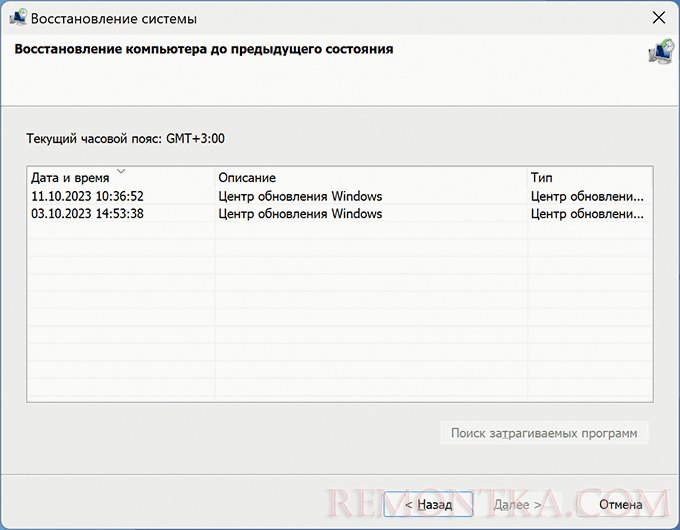Proceed with the Далее button
This screenshot has width=680, height=530.
click(517, 504)
